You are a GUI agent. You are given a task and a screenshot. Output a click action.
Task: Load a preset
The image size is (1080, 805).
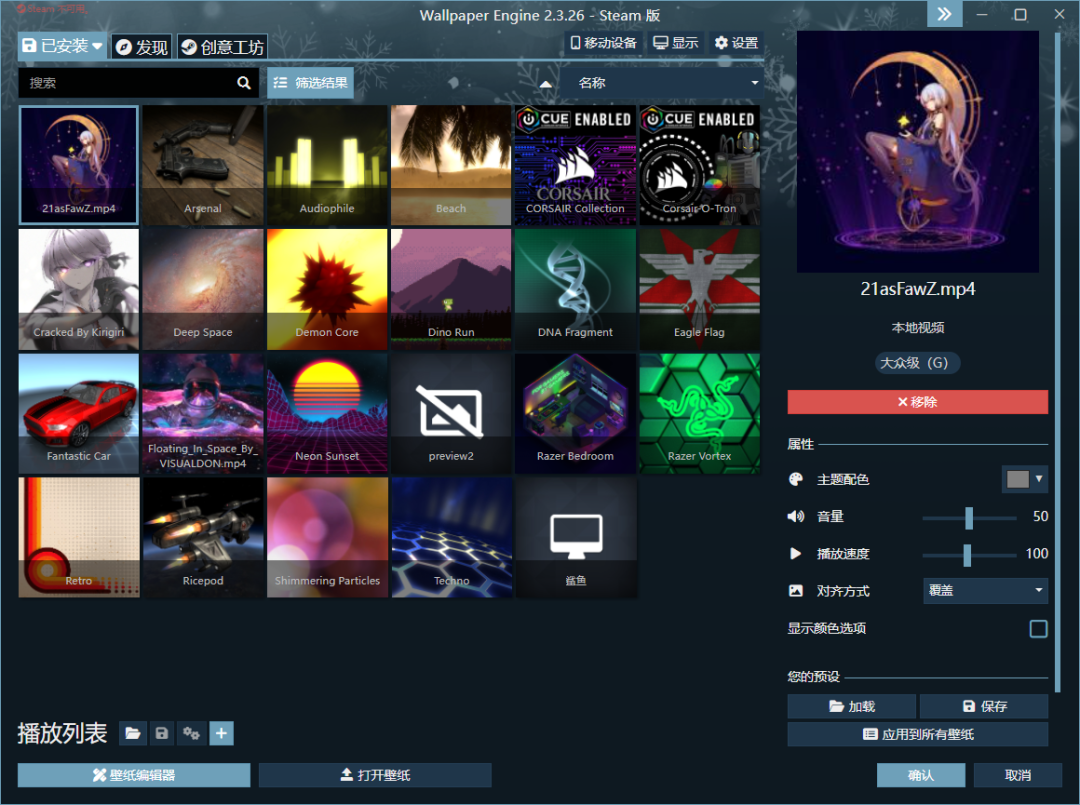click(x=852, y=707)
